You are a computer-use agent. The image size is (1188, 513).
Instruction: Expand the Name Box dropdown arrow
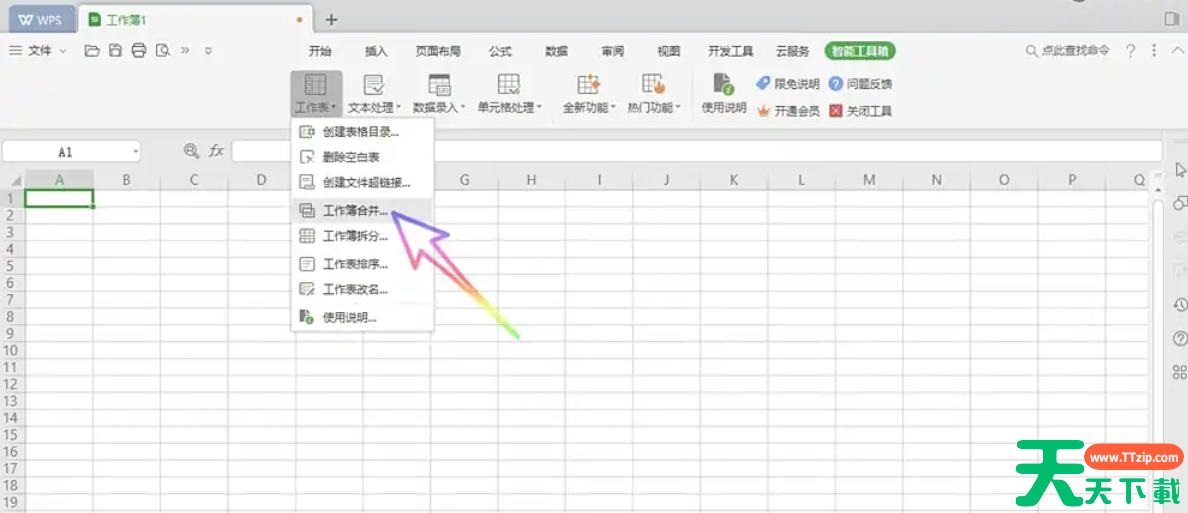(x=135, y=152)
